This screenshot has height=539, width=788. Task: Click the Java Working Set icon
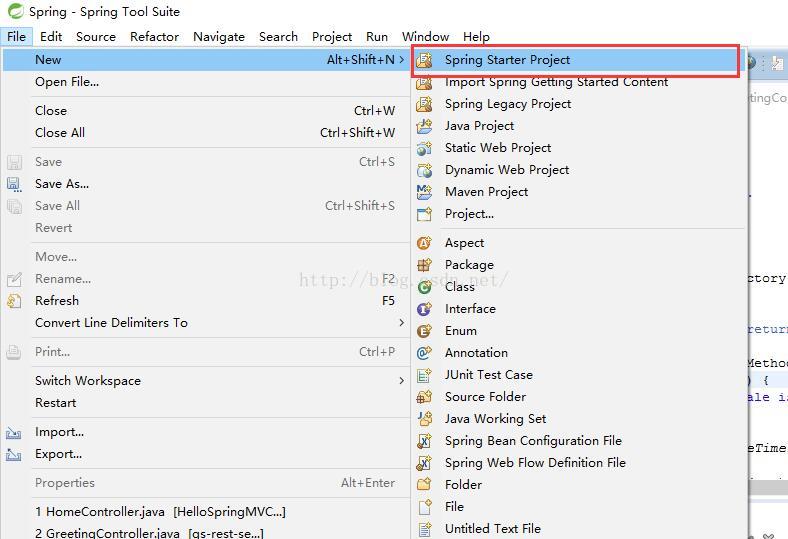tap(424, 419)
